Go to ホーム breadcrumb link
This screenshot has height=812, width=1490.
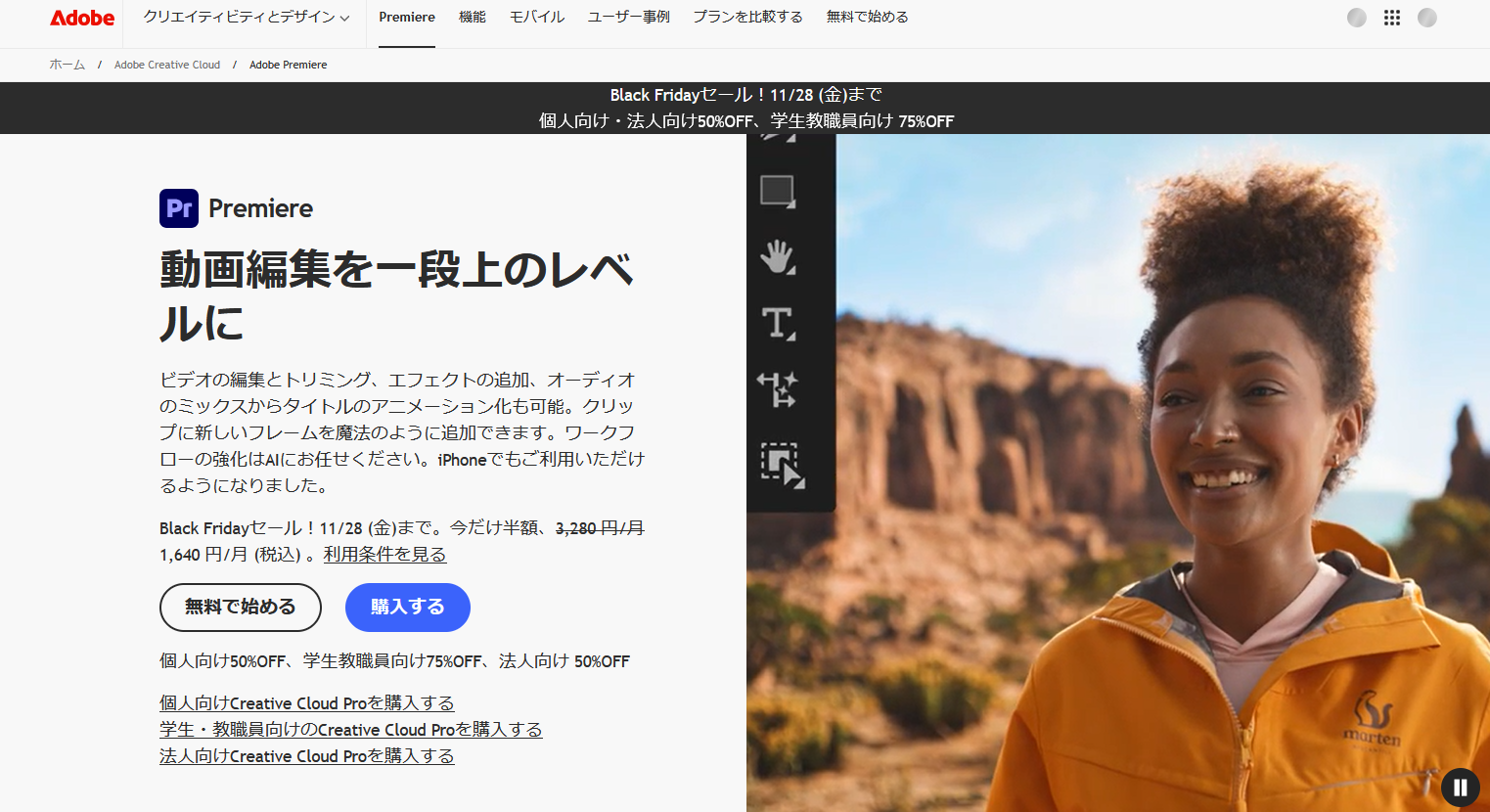point(68,65)
